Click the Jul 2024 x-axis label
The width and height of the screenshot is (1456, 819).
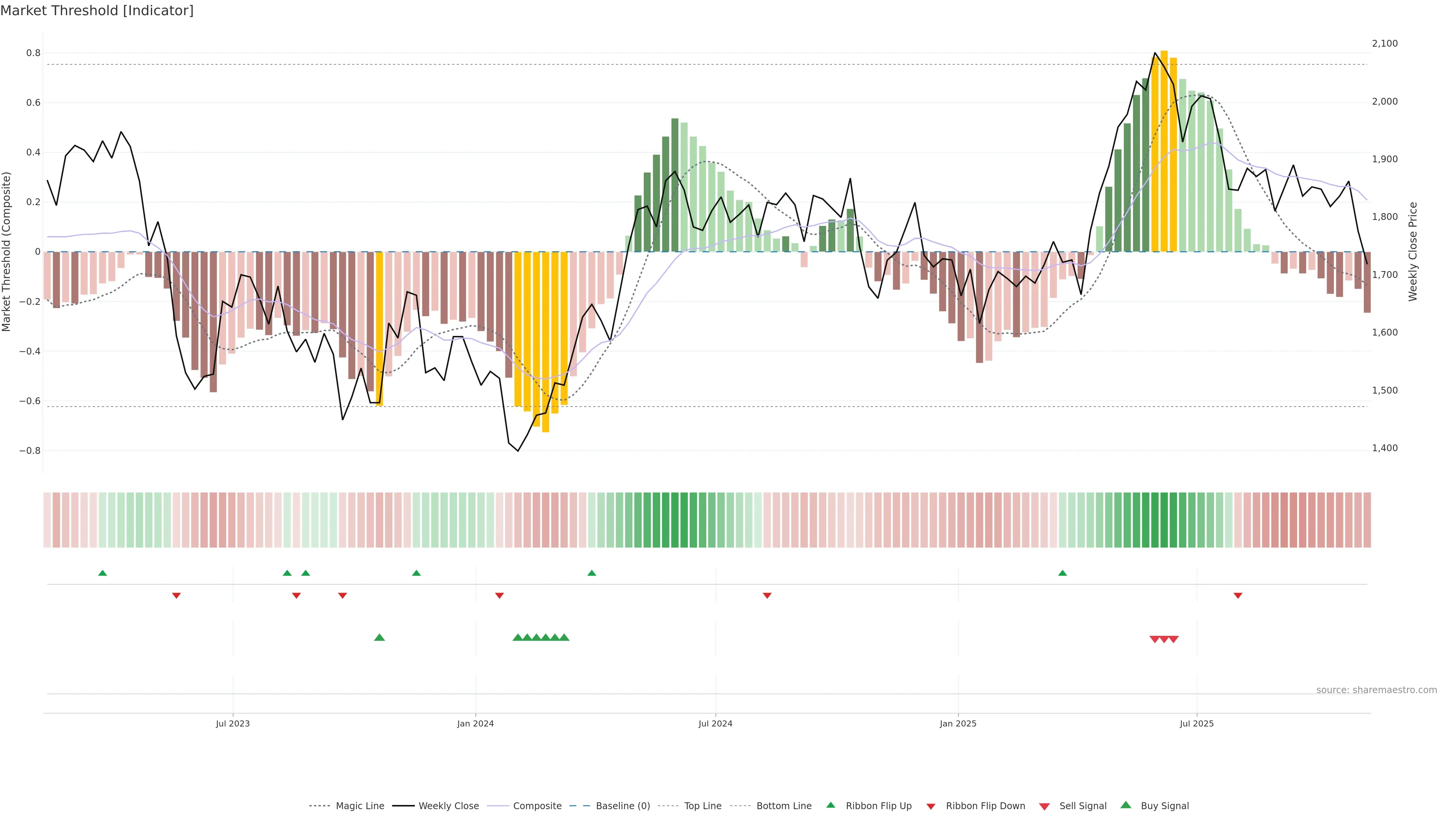(x=715, y=723)
